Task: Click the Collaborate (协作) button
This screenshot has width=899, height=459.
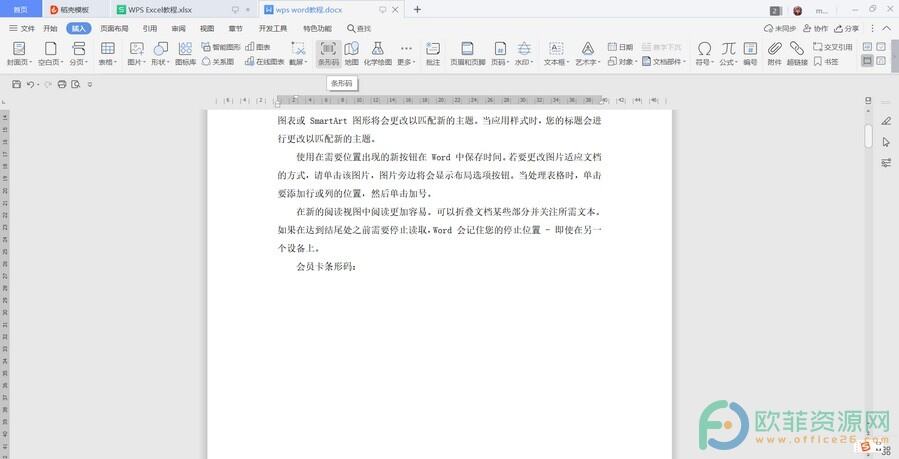Action: pyautogui.click(x=815, y=28)
